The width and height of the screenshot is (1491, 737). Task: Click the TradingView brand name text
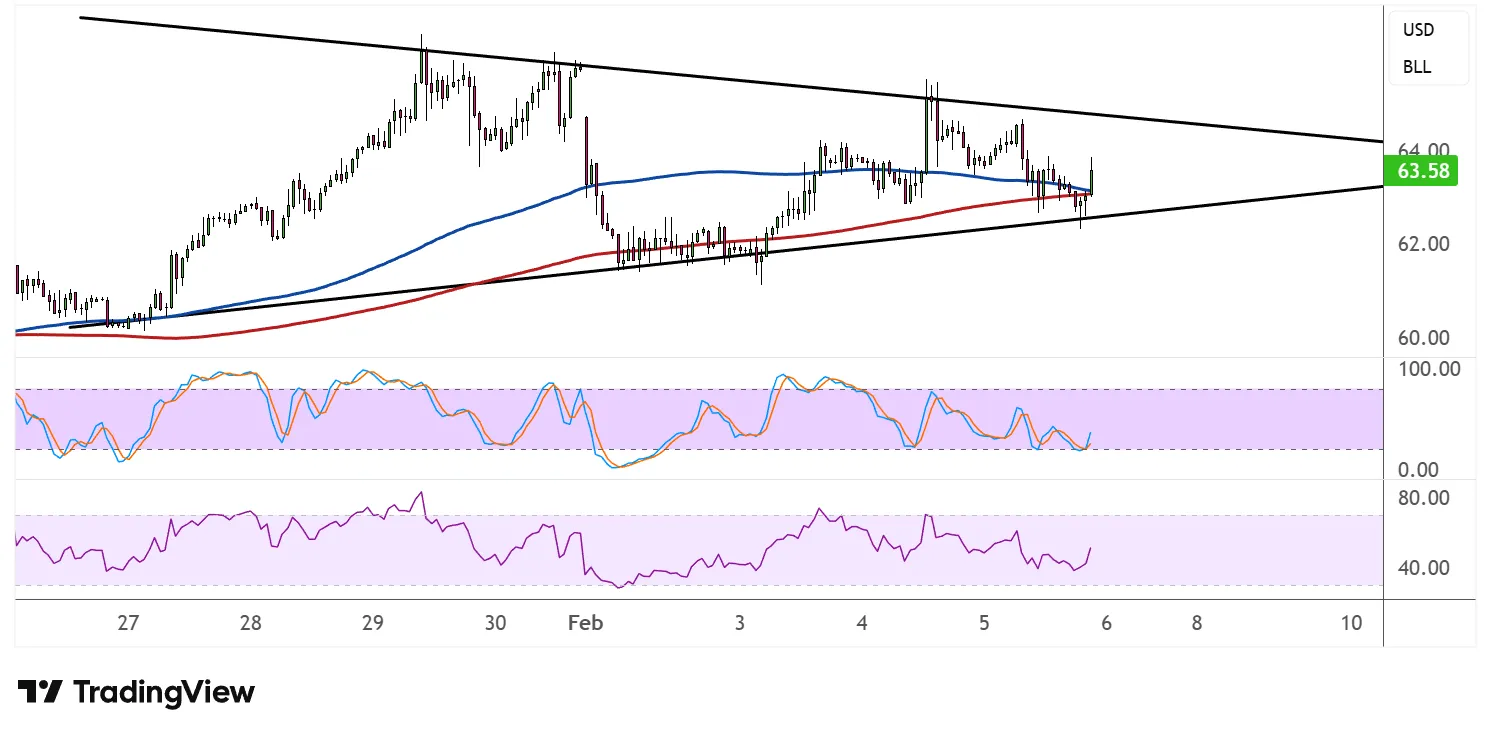click(x=164, y=692)
